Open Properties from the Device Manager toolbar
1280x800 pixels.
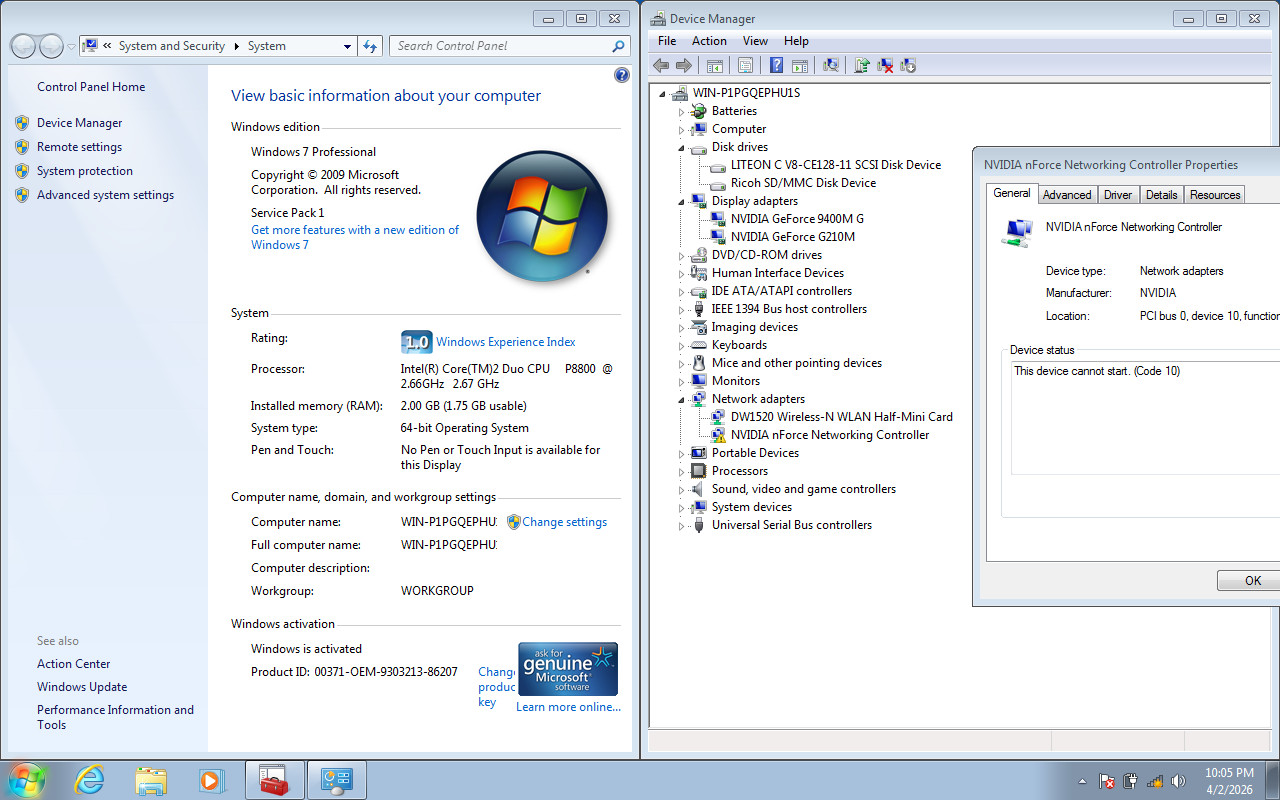click(745, 65)
